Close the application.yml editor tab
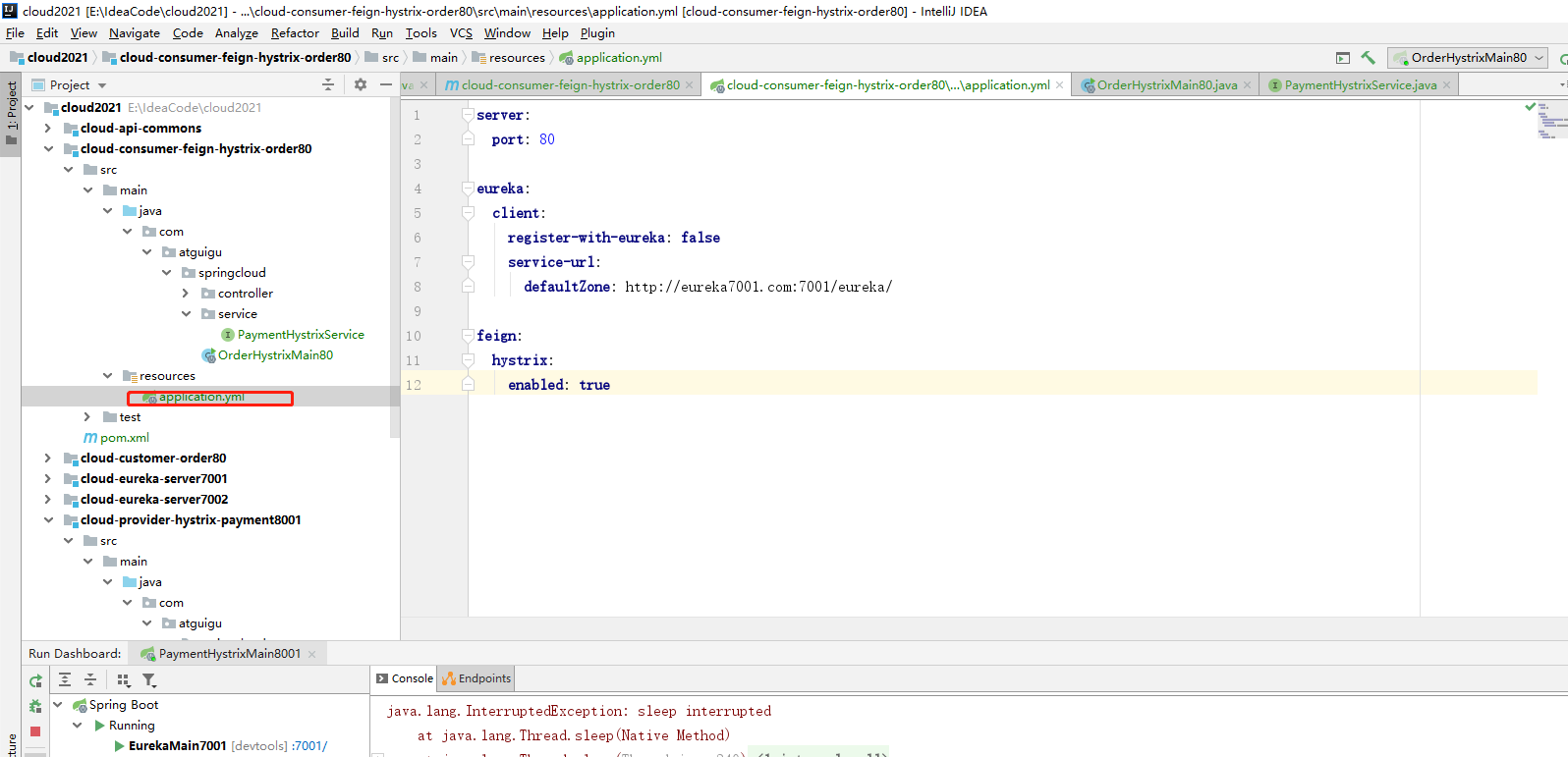The width and height of the screenshot is (1568, 757). tap(1059, 85)
